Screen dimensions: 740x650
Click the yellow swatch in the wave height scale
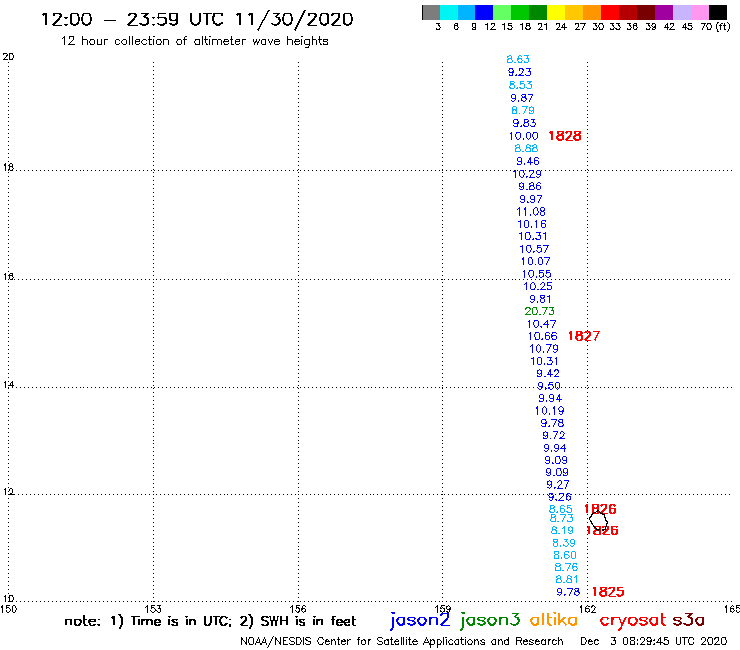[x=556, y=12]
